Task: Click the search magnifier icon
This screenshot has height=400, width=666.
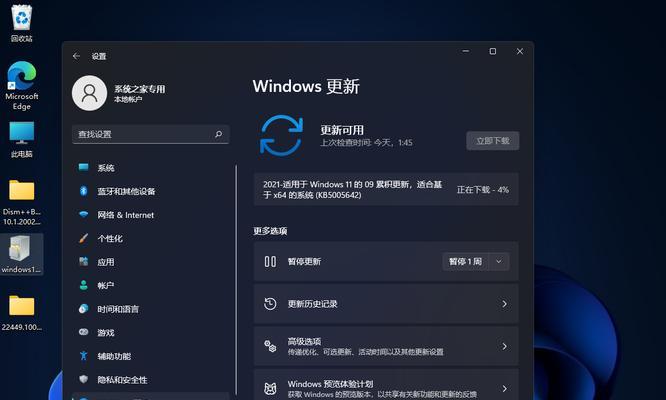Action: click(x=218, y=134)
